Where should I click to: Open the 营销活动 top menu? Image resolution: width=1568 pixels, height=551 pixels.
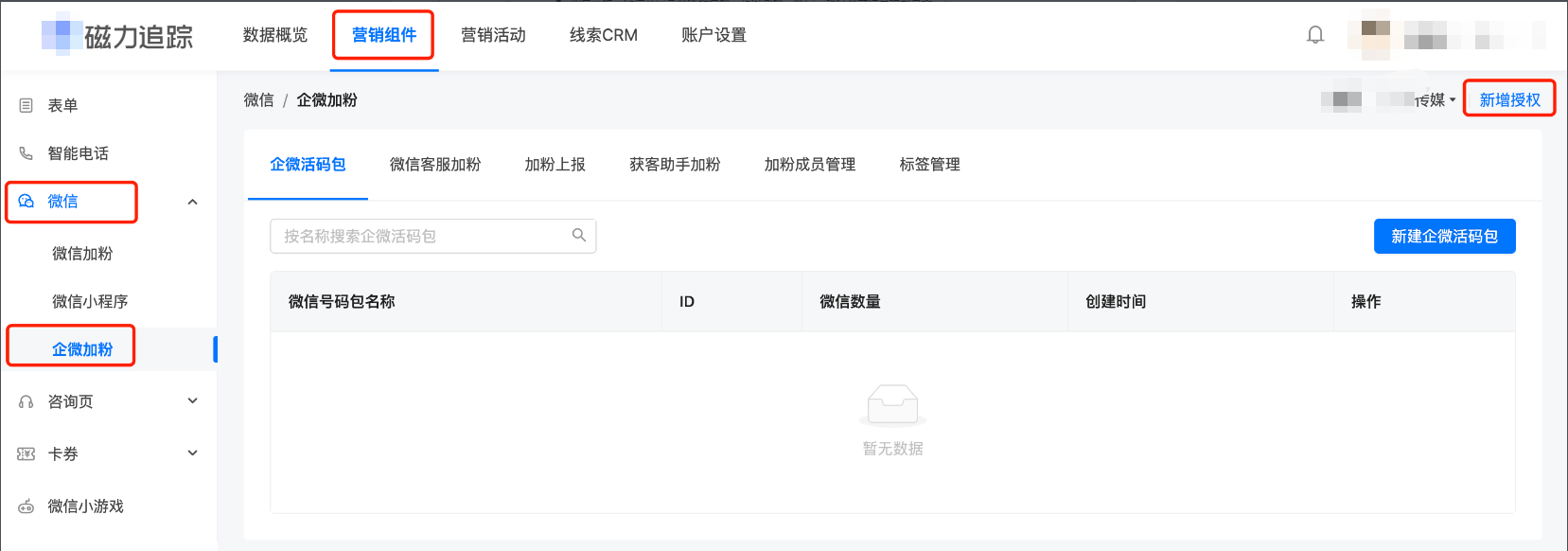pyautogui.click(x=493, y=35)
